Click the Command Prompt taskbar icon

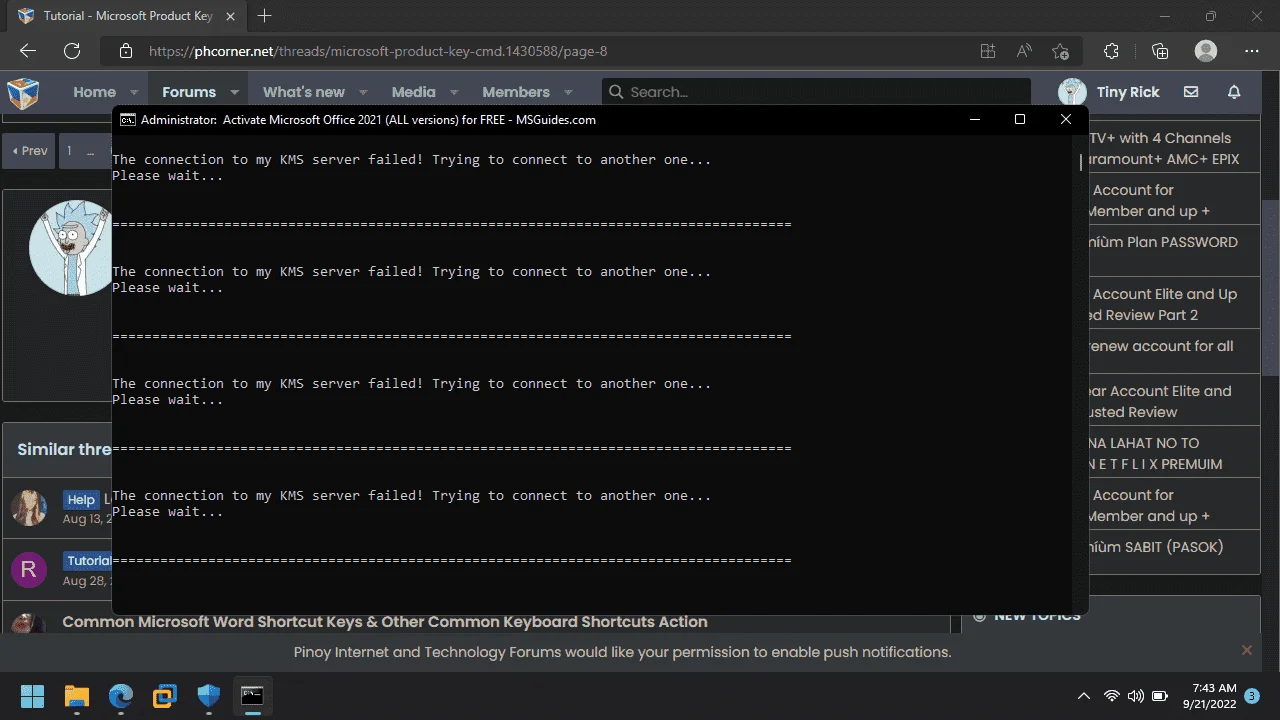pyautogui.click(x=252, y=696)
